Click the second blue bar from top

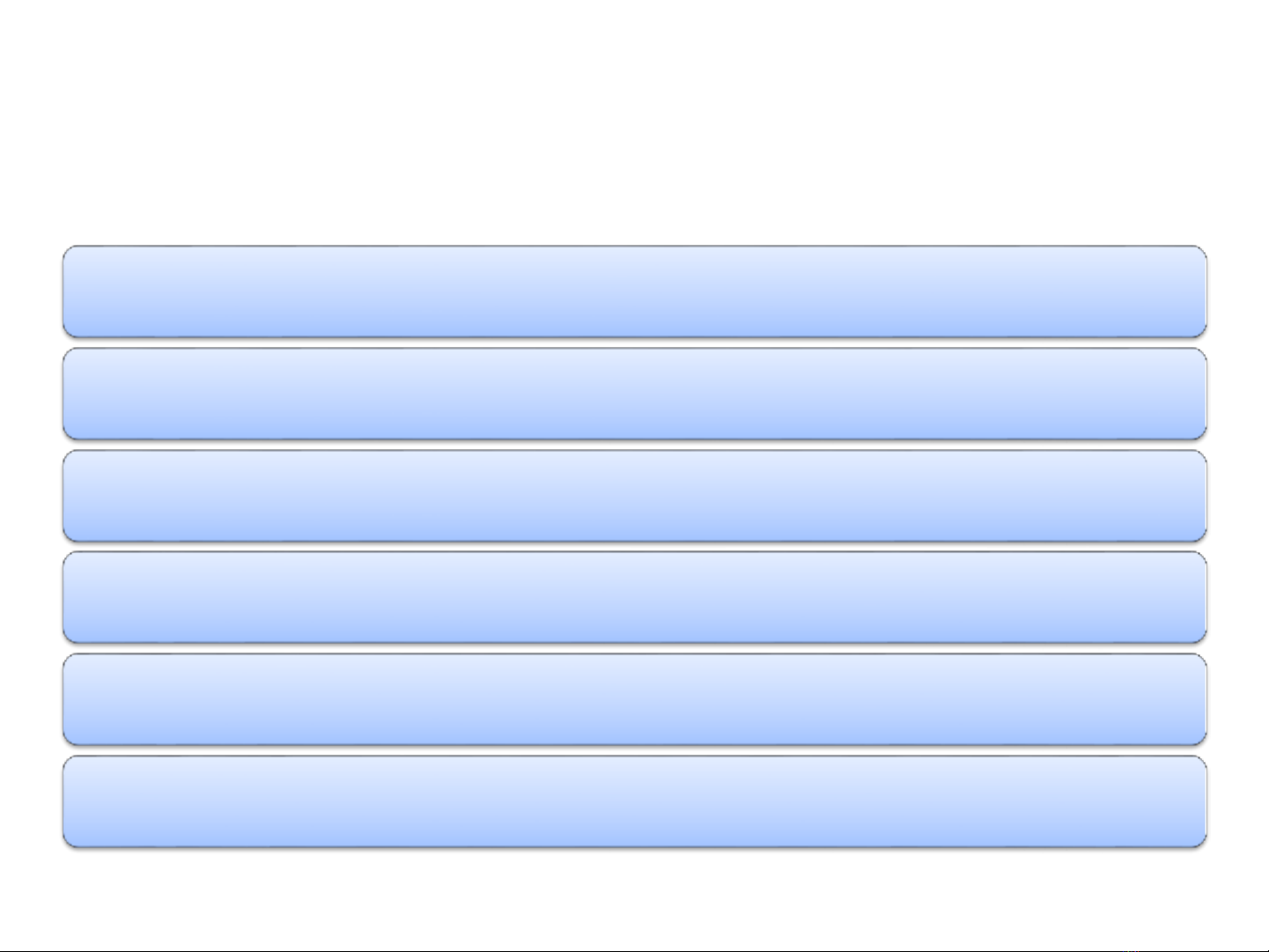point(634,394)
